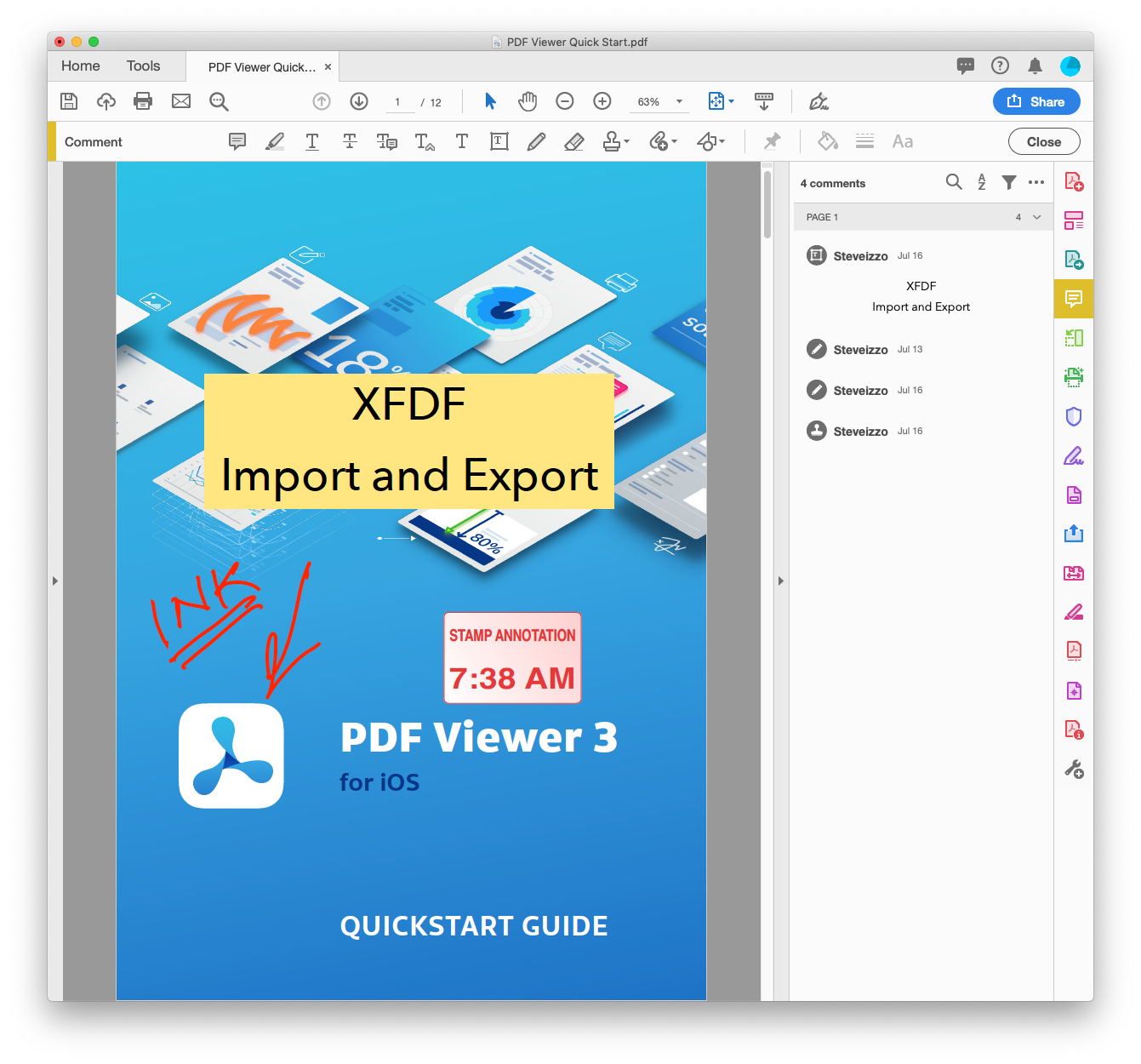
Task: Collapse the PAGE 1 comments group
Action: click(x=1036, y=217)
